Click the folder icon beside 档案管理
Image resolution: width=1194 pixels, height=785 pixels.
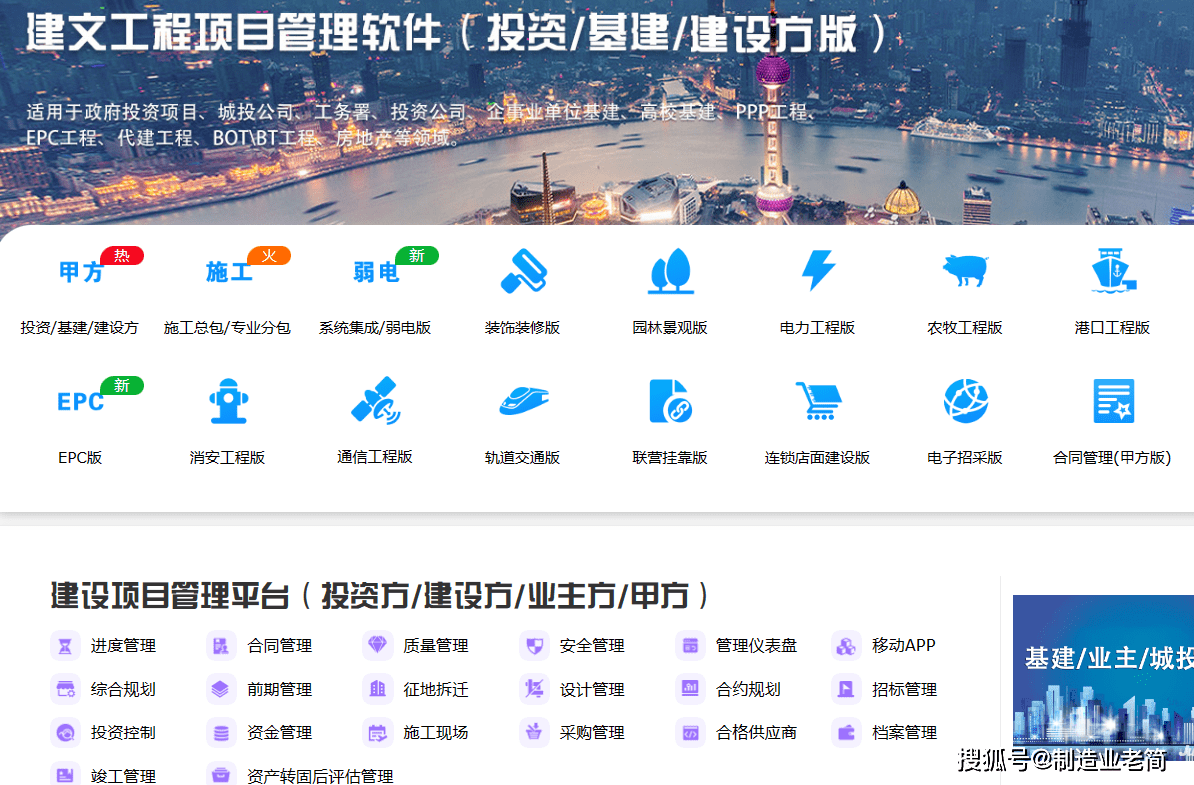(x=846, y=732)
